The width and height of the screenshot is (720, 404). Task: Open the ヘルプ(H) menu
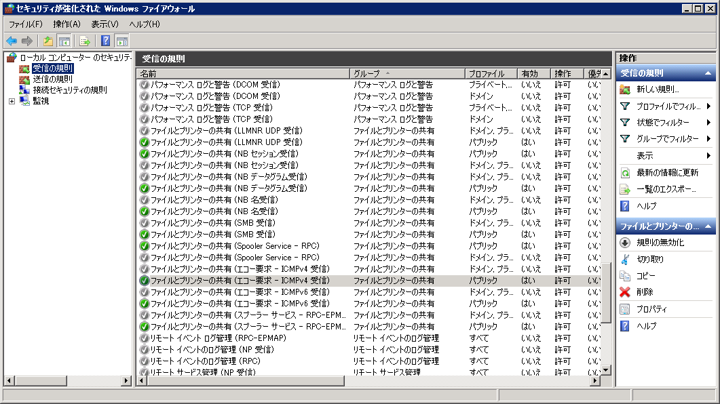click(145, 24)
